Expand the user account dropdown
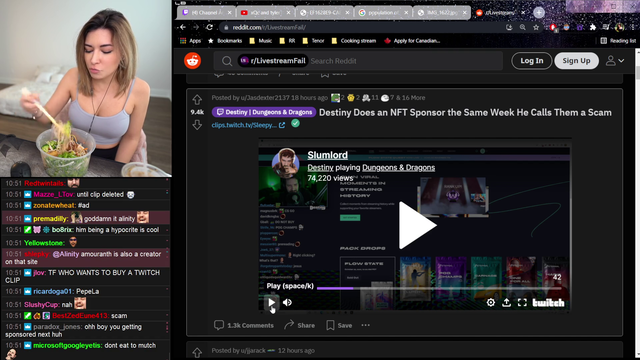This screenshot has height=360, width=640. [615, 61]
